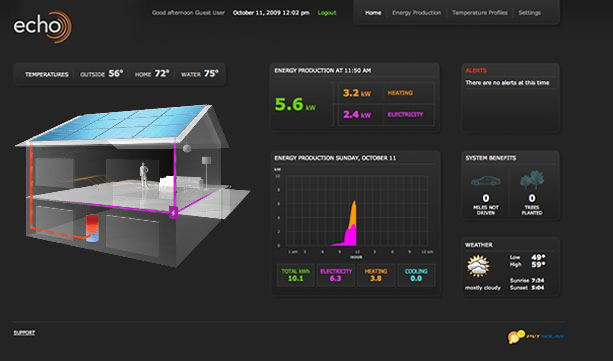Click the car icon for miles not driven

point(486,181)
